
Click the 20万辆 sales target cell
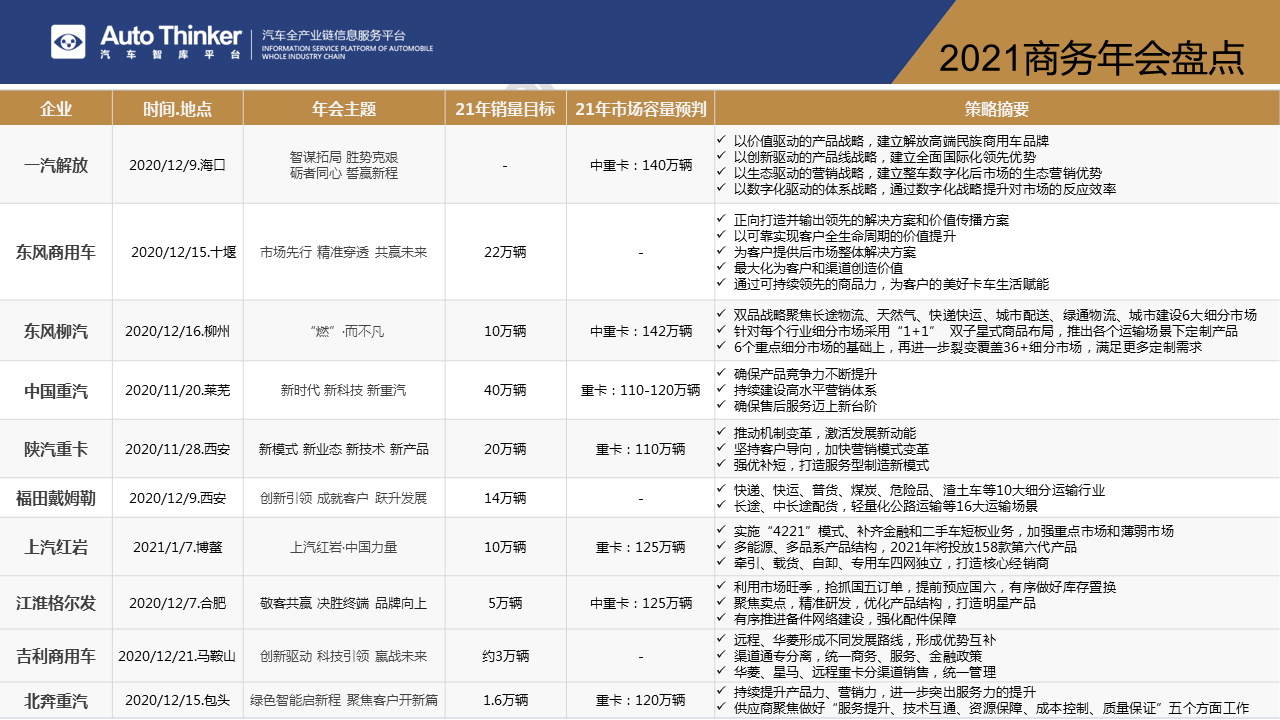(505, 449)
